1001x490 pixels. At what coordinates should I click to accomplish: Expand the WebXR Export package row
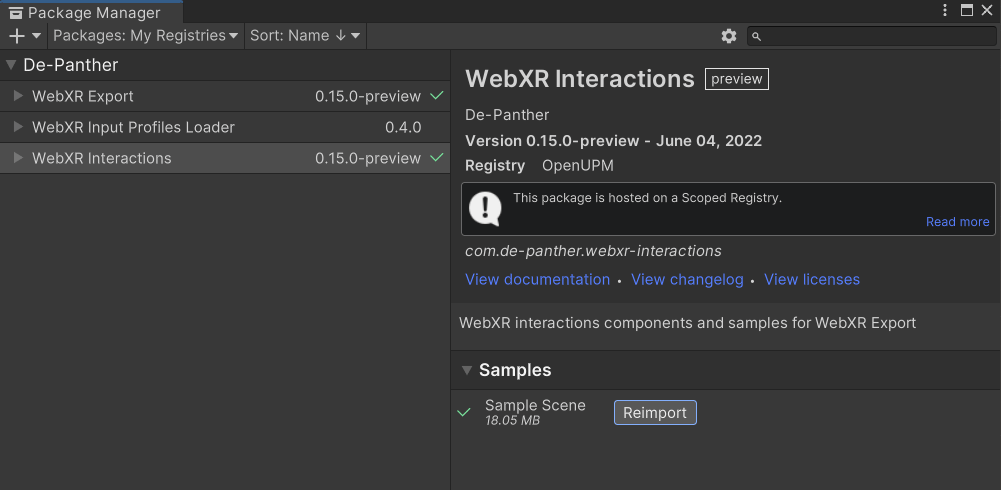coord(19,96)
